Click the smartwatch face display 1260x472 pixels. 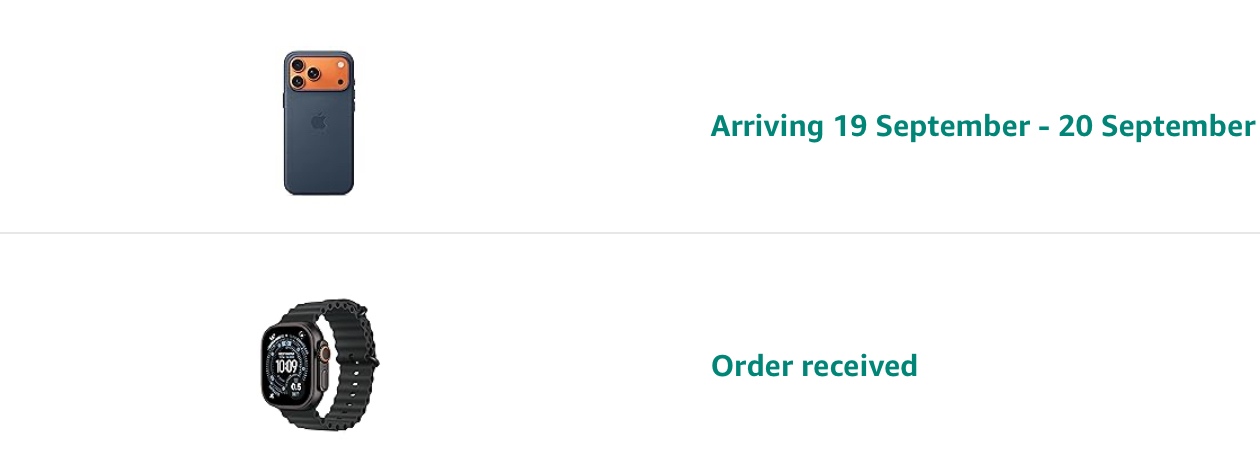(x=287, y=367)
